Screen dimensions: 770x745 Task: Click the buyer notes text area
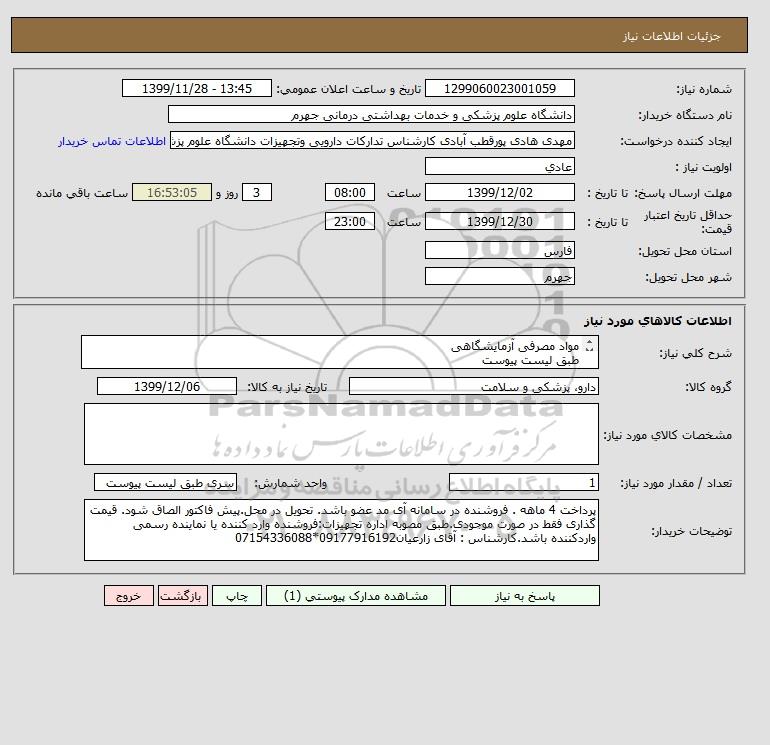pos(341,530)
